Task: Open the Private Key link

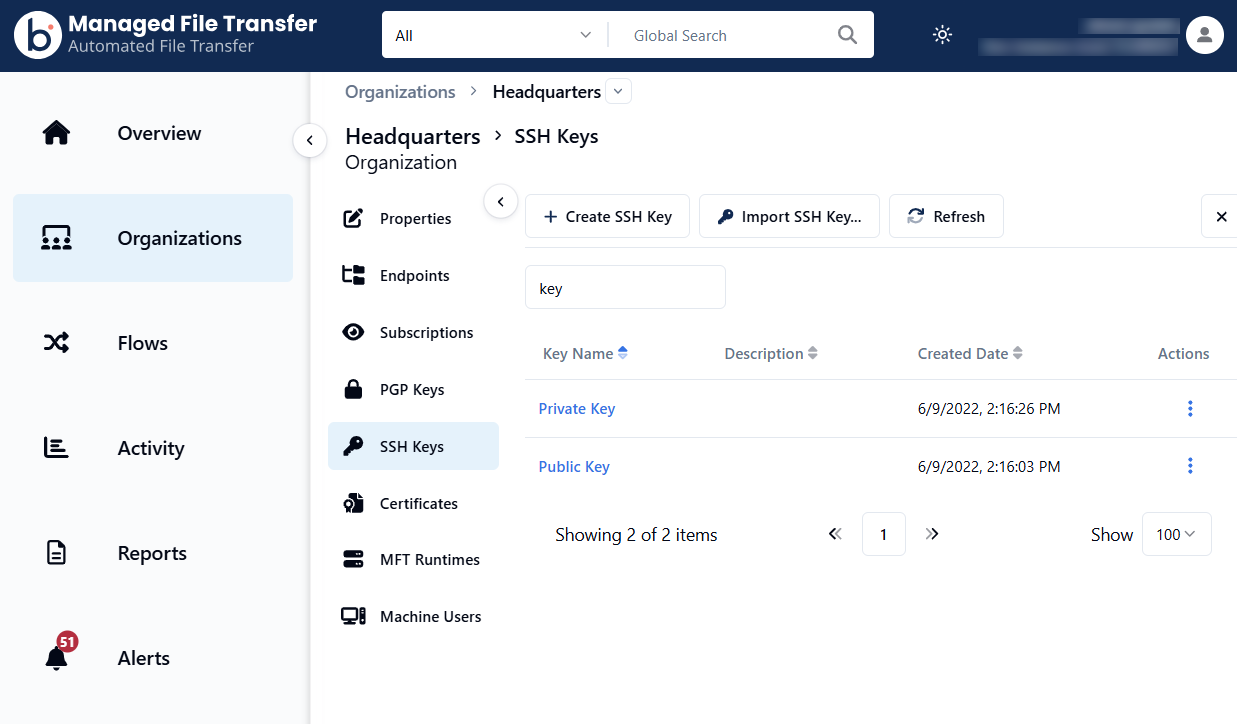Action: (x=577, y=408)
